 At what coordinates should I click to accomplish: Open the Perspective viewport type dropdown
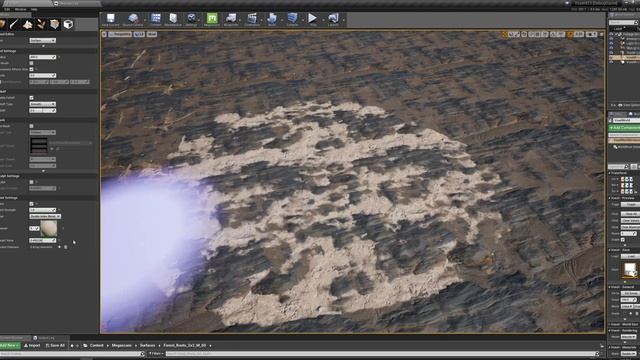[x=120, y=34]
